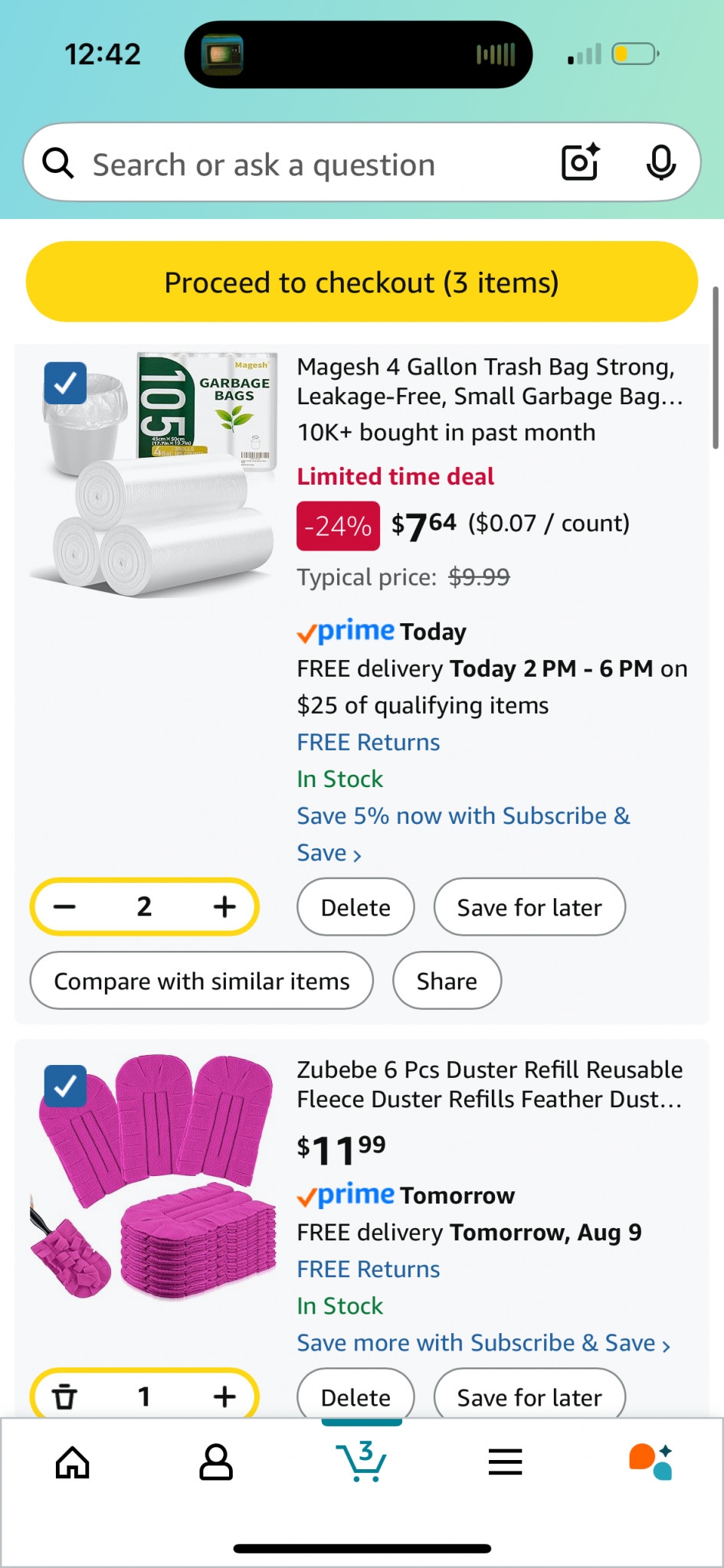Tap the magnifying glass search icon
724x1568 pixels.
click(58, 163)
